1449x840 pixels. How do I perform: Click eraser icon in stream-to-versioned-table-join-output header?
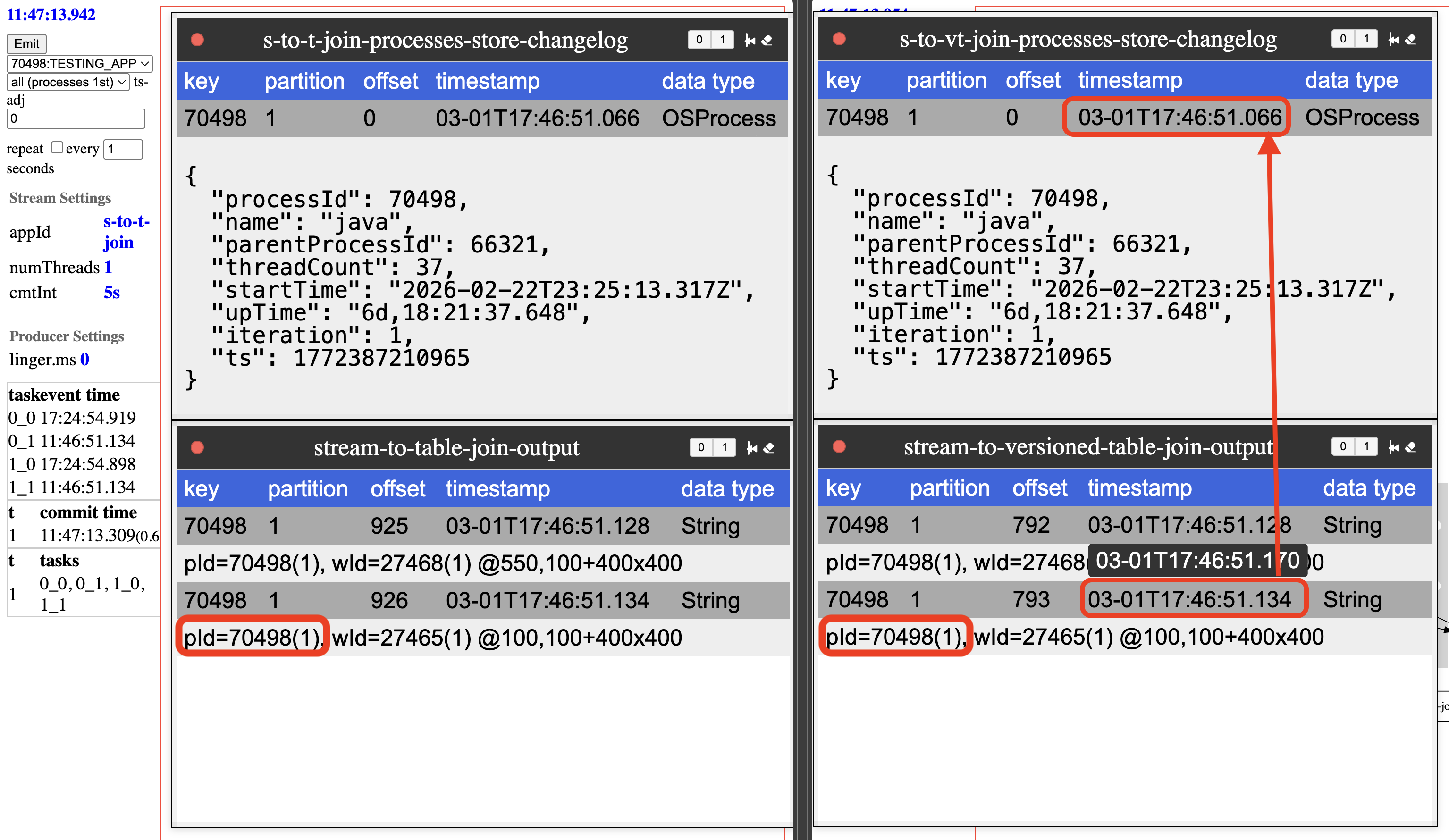coord(1410,447)
